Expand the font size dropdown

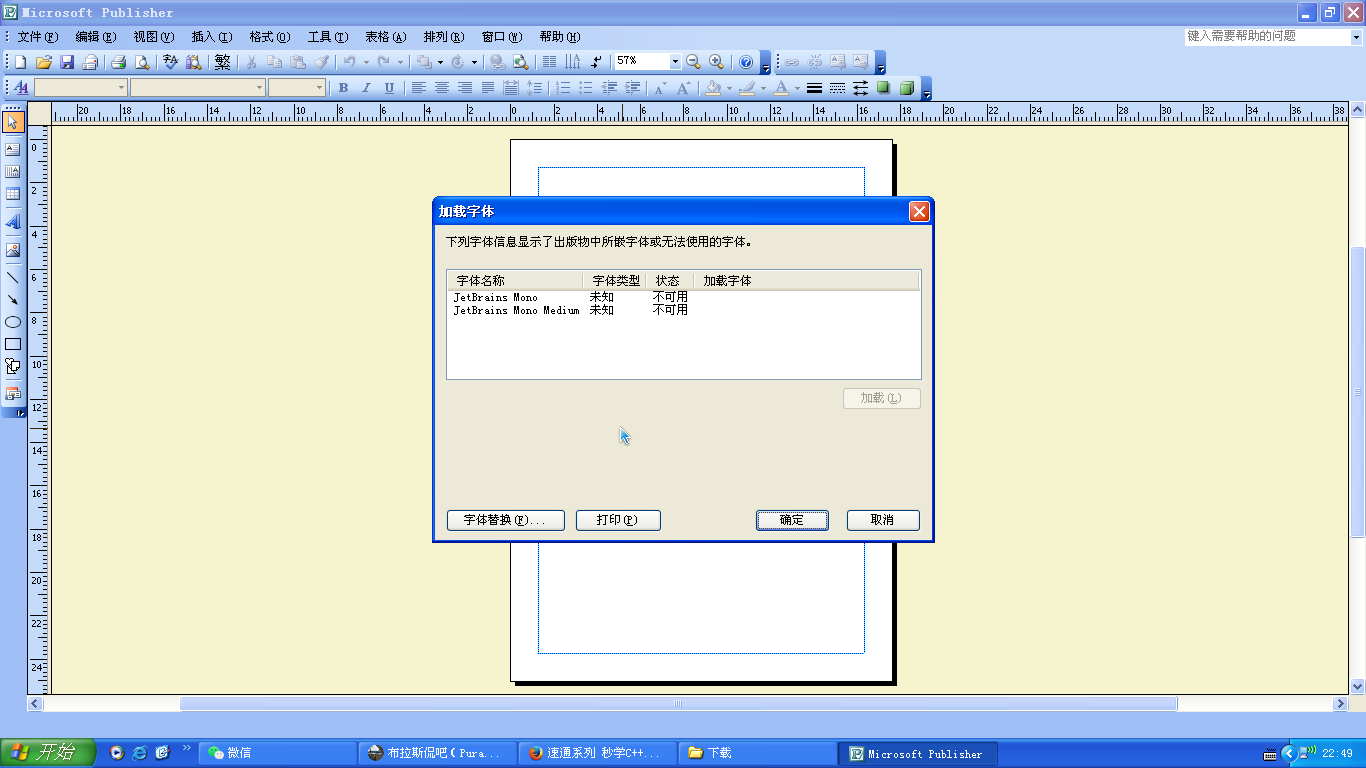320,88
